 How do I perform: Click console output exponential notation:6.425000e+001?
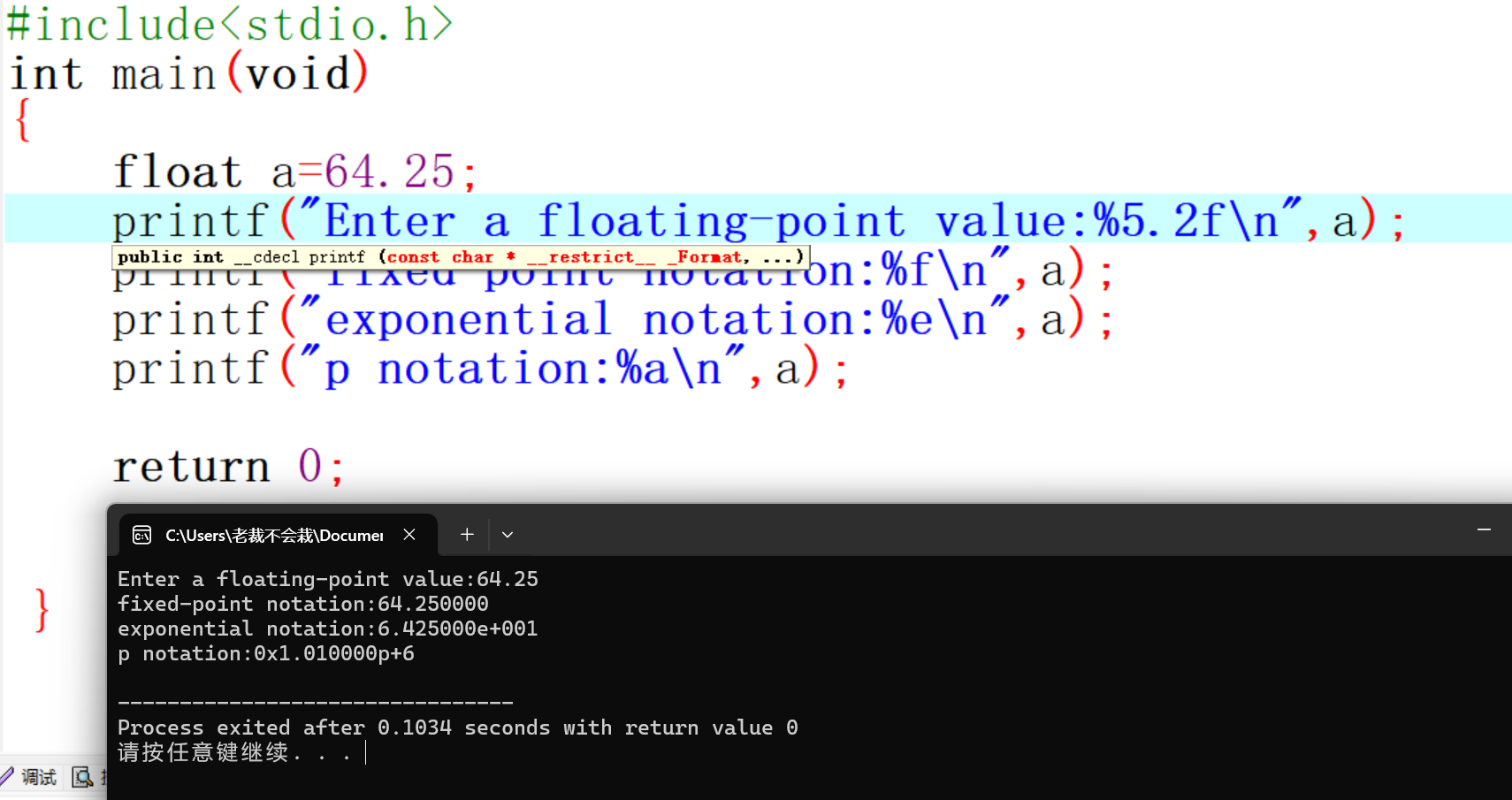pyautogui.click(x=327, y=629)
